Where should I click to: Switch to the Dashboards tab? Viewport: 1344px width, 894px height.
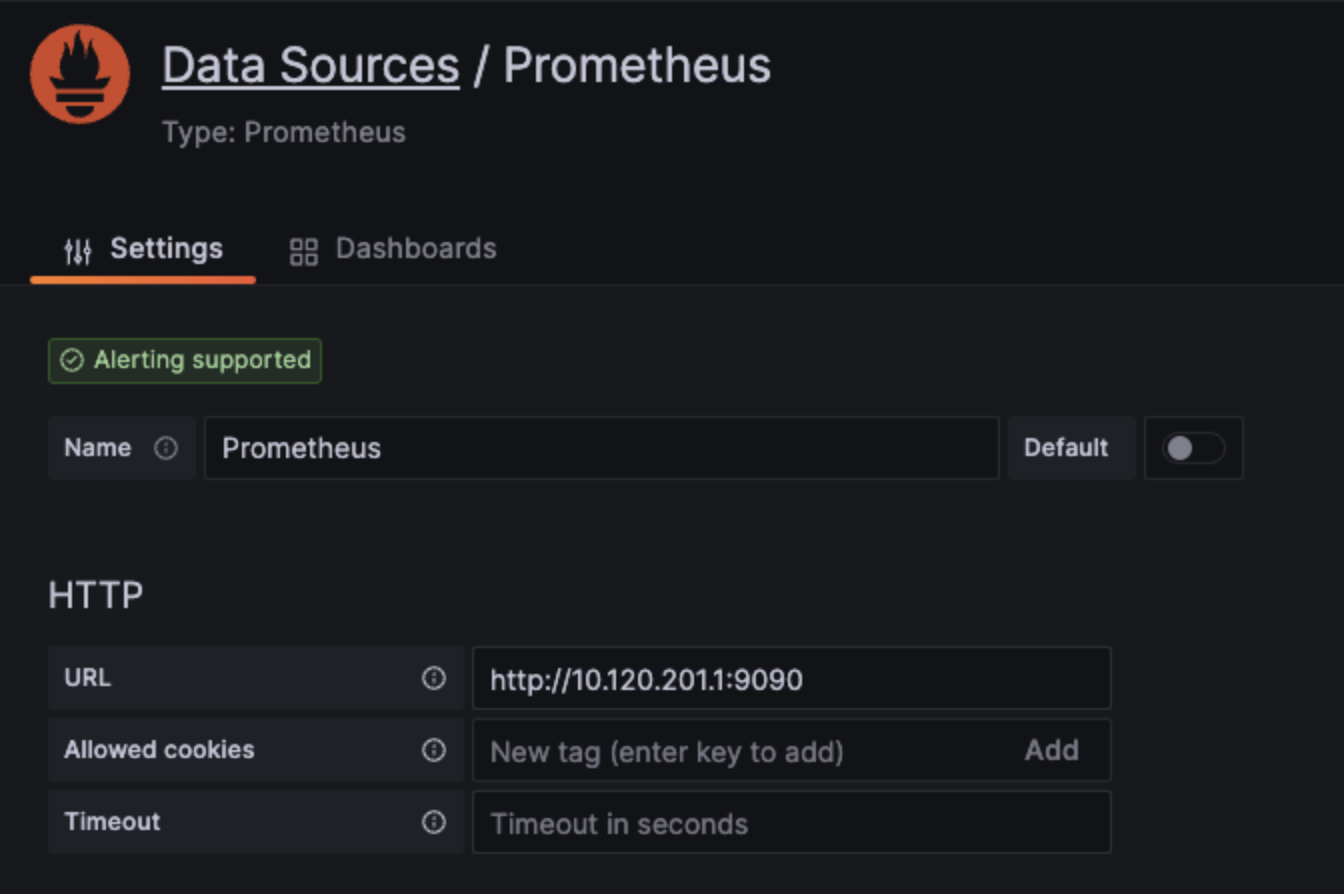[x=416, y=249]
